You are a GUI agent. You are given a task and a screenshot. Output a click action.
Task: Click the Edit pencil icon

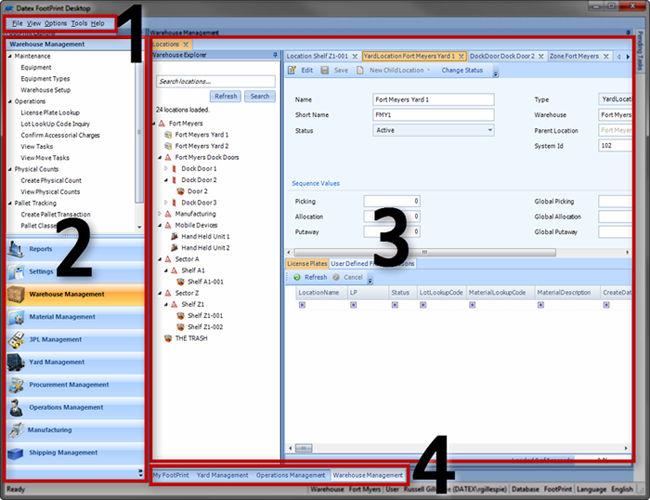click(x=292, y=70)
